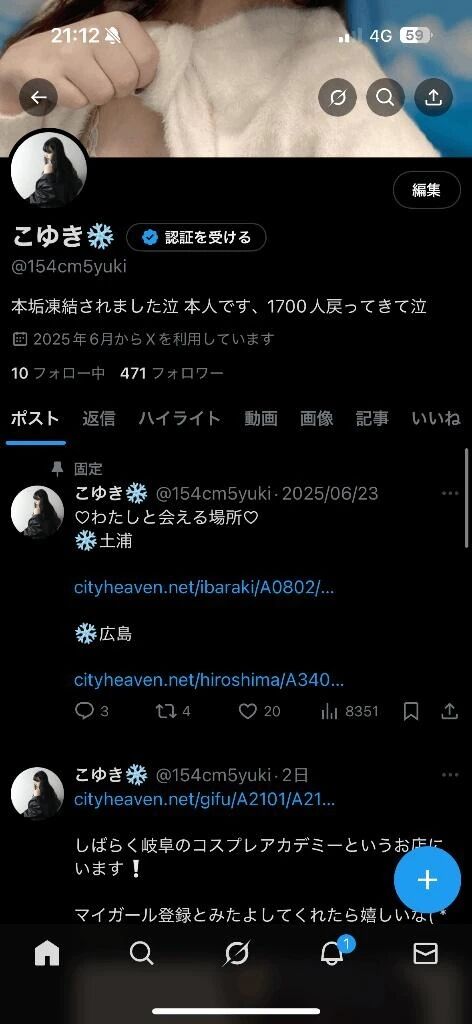Tap the profile search magnifier icon
The image size is (472, 1024).
385,98
